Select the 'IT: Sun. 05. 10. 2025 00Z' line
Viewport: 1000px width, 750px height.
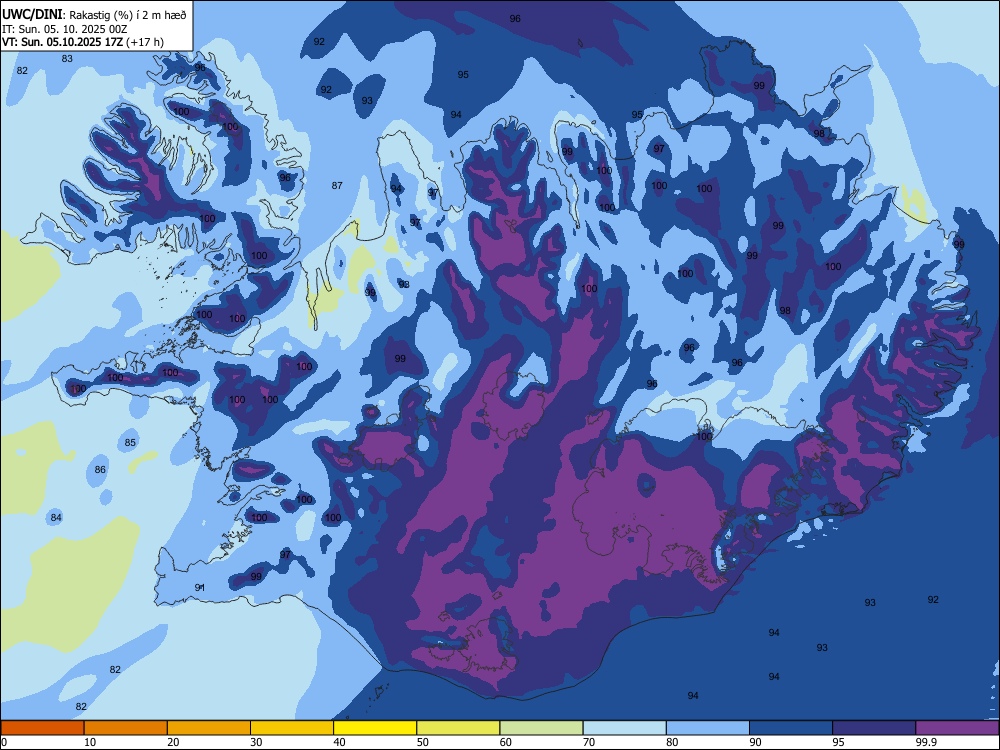click(x=64, y=29)
